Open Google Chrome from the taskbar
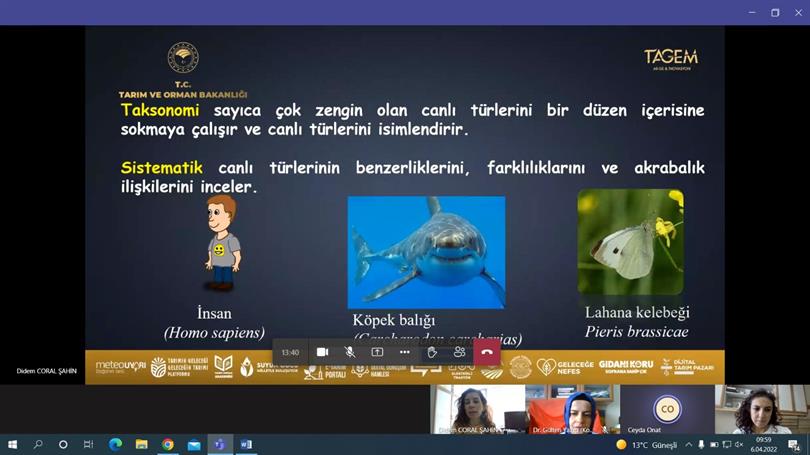 167,444
